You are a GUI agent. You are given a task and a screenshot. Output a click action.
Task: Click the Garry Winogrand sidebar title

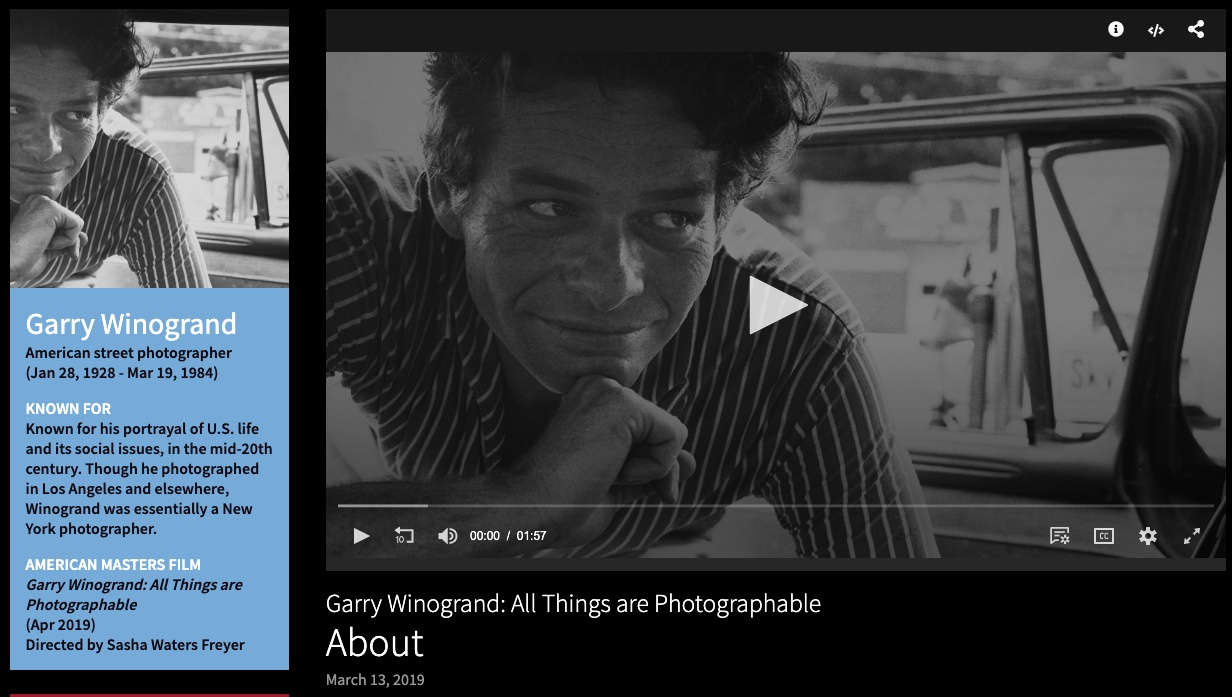point(131,324)
